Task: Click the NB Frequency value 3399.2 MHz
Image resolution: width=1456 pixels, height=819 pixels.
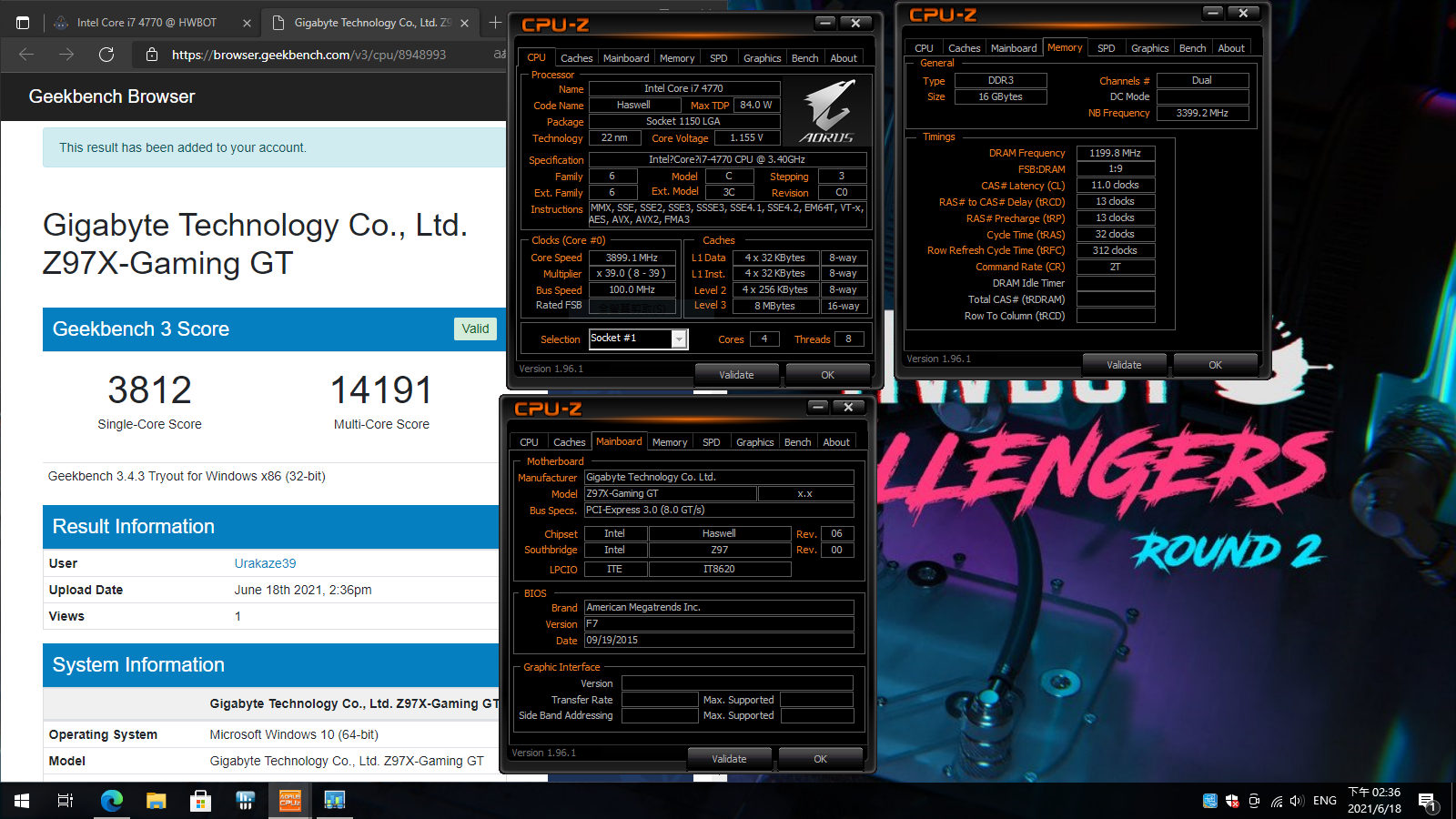Action: point(1202,113)
